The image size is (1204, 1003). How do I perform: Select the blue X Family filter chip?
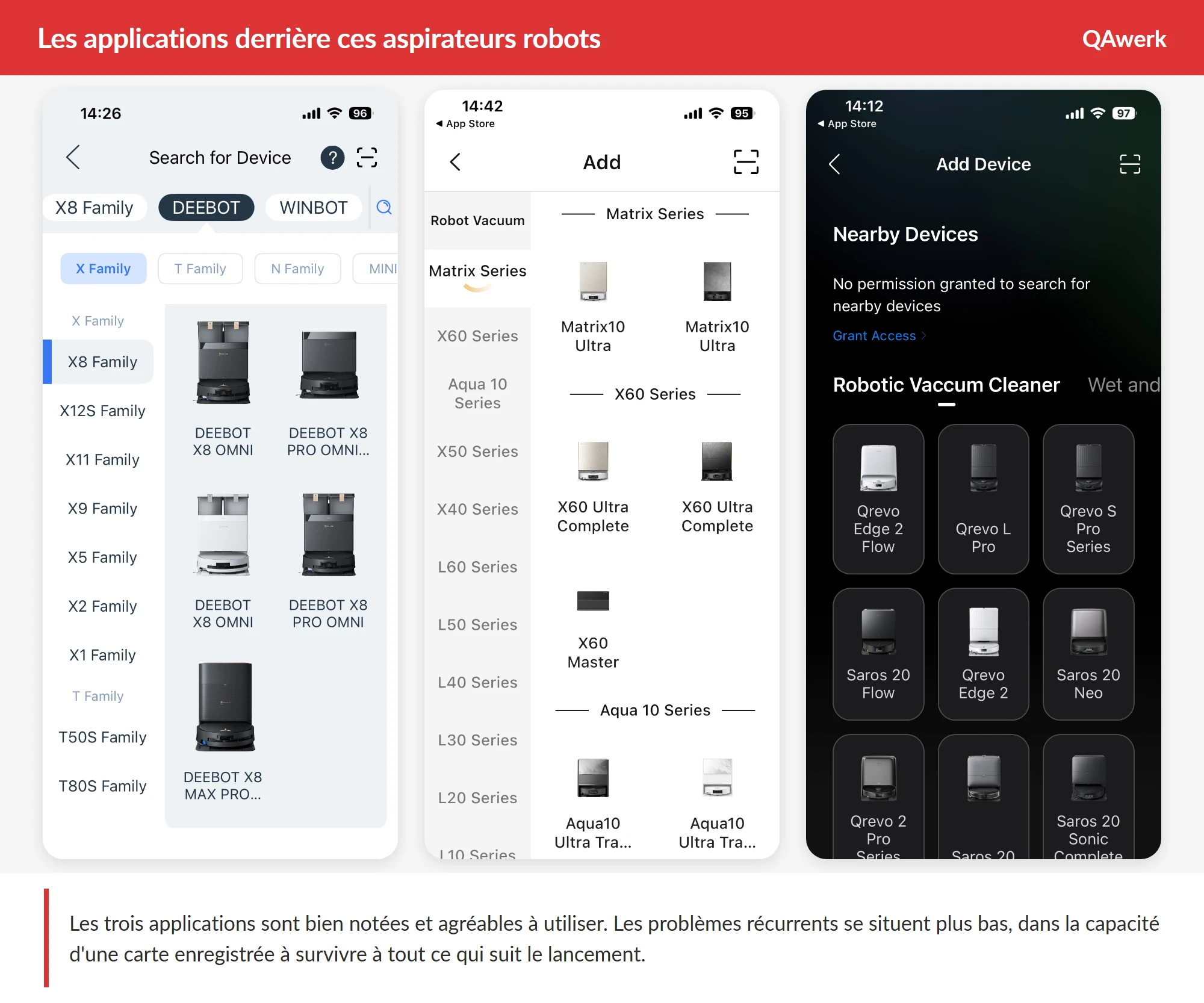coord(104,269)
